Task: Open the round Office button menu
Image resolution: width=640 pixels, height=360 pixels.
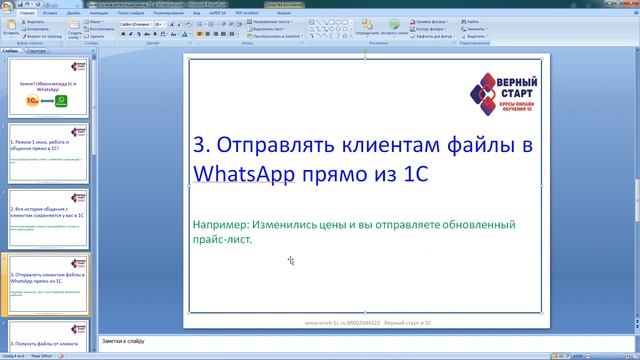Action: click(7, 7)
